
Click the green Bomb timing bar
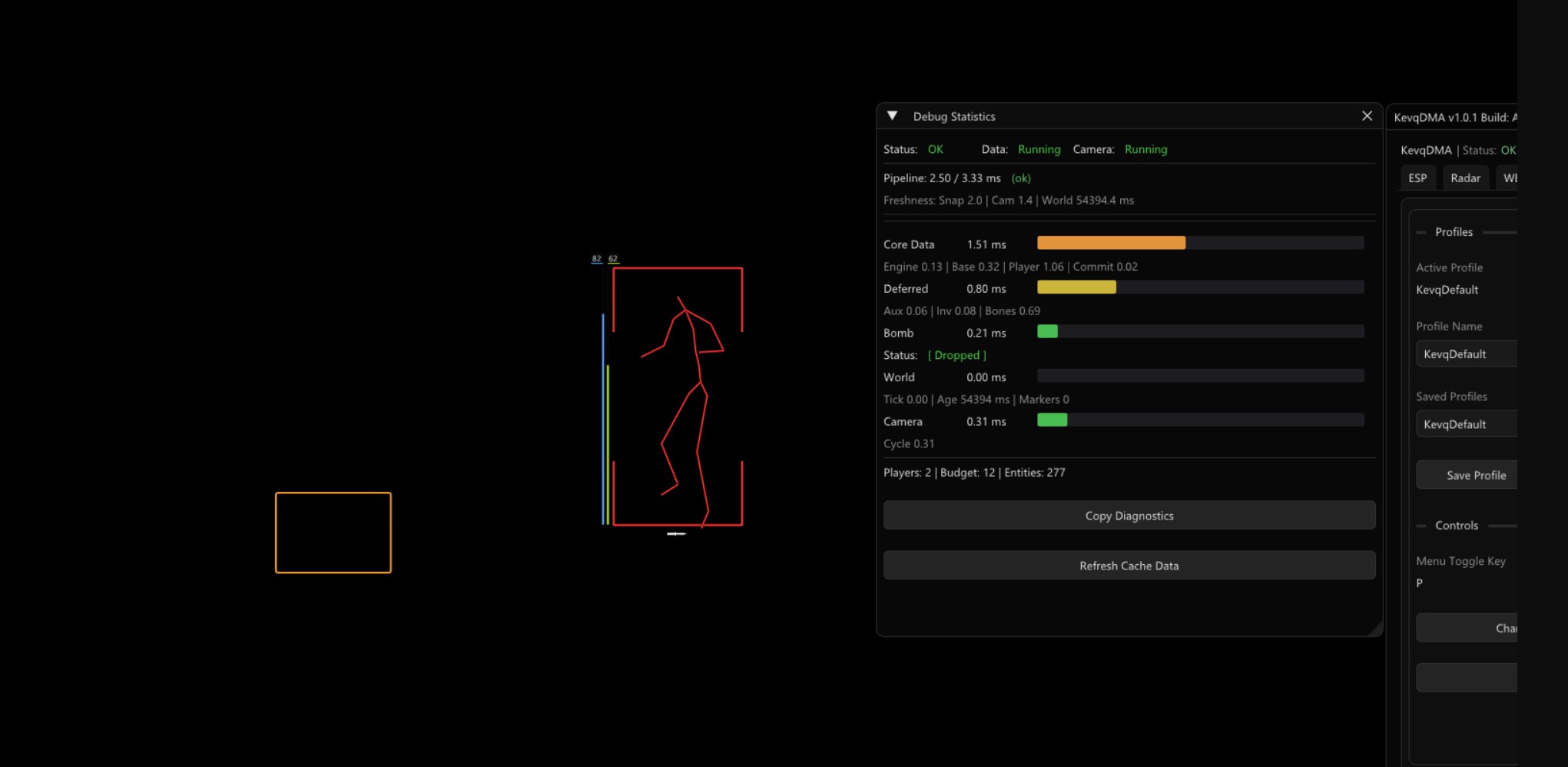coord(1047,332)
